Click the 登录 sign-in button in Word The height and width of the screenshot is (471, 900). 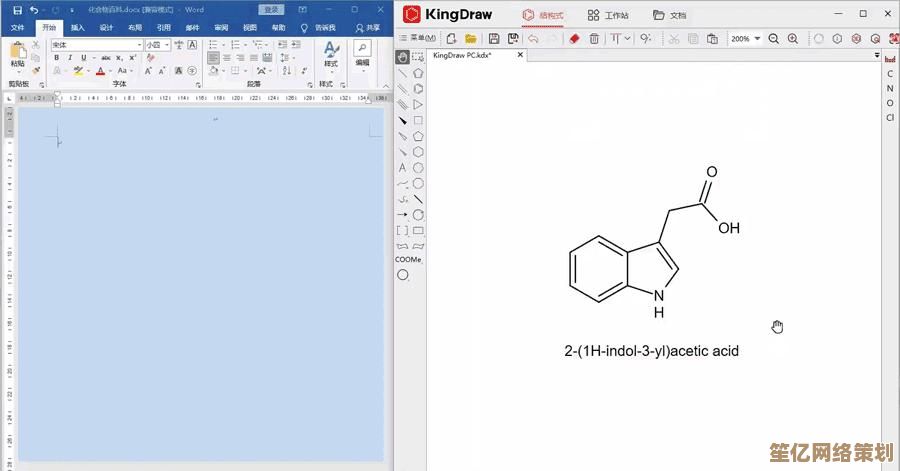pyautogui.click(x=271, y=9)
